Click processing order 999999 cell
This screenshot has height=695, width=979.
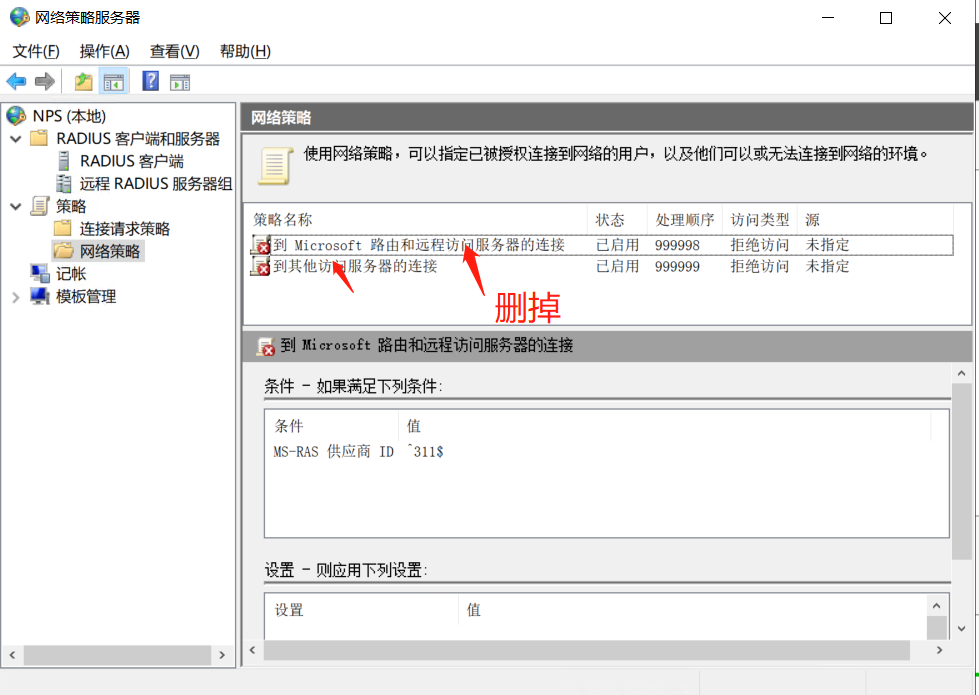[677, 267]
